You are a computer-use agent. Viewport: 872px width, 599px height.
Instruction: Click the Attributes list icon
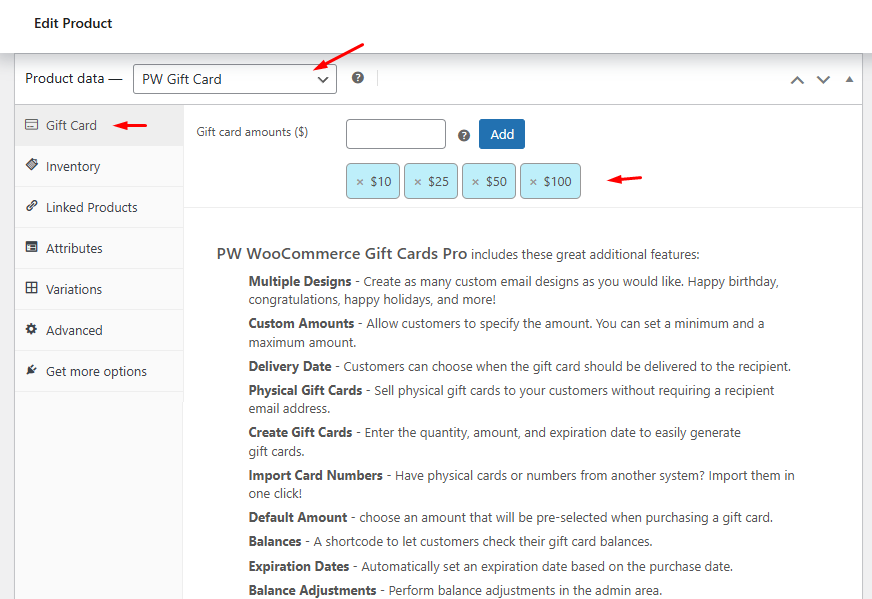click(x=32, y=247)
